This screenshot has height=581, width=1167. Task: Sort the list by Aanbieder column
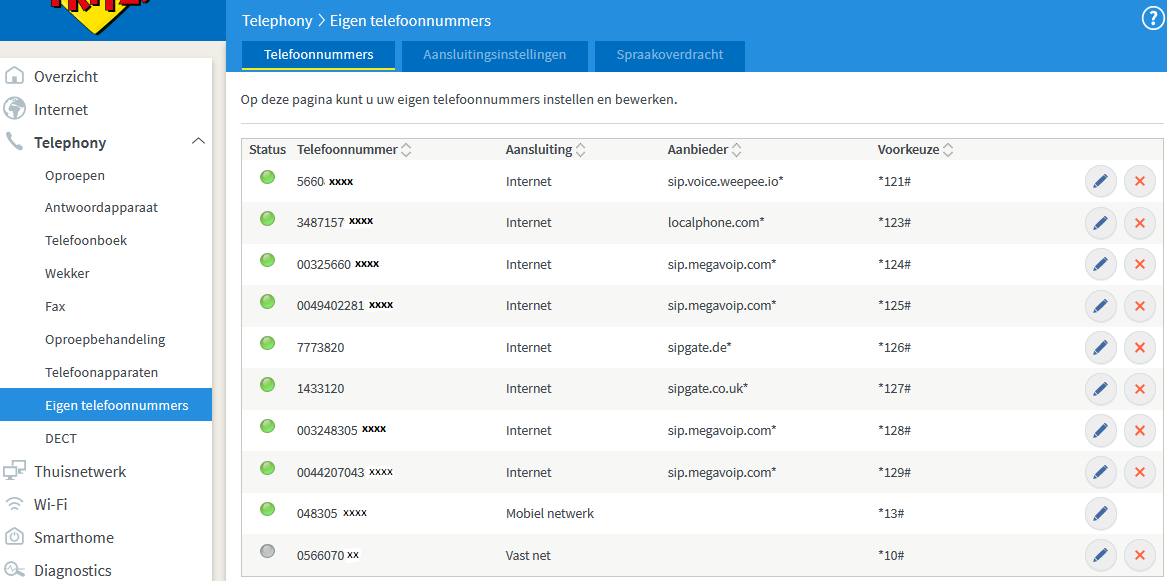[x=704, y=150]
